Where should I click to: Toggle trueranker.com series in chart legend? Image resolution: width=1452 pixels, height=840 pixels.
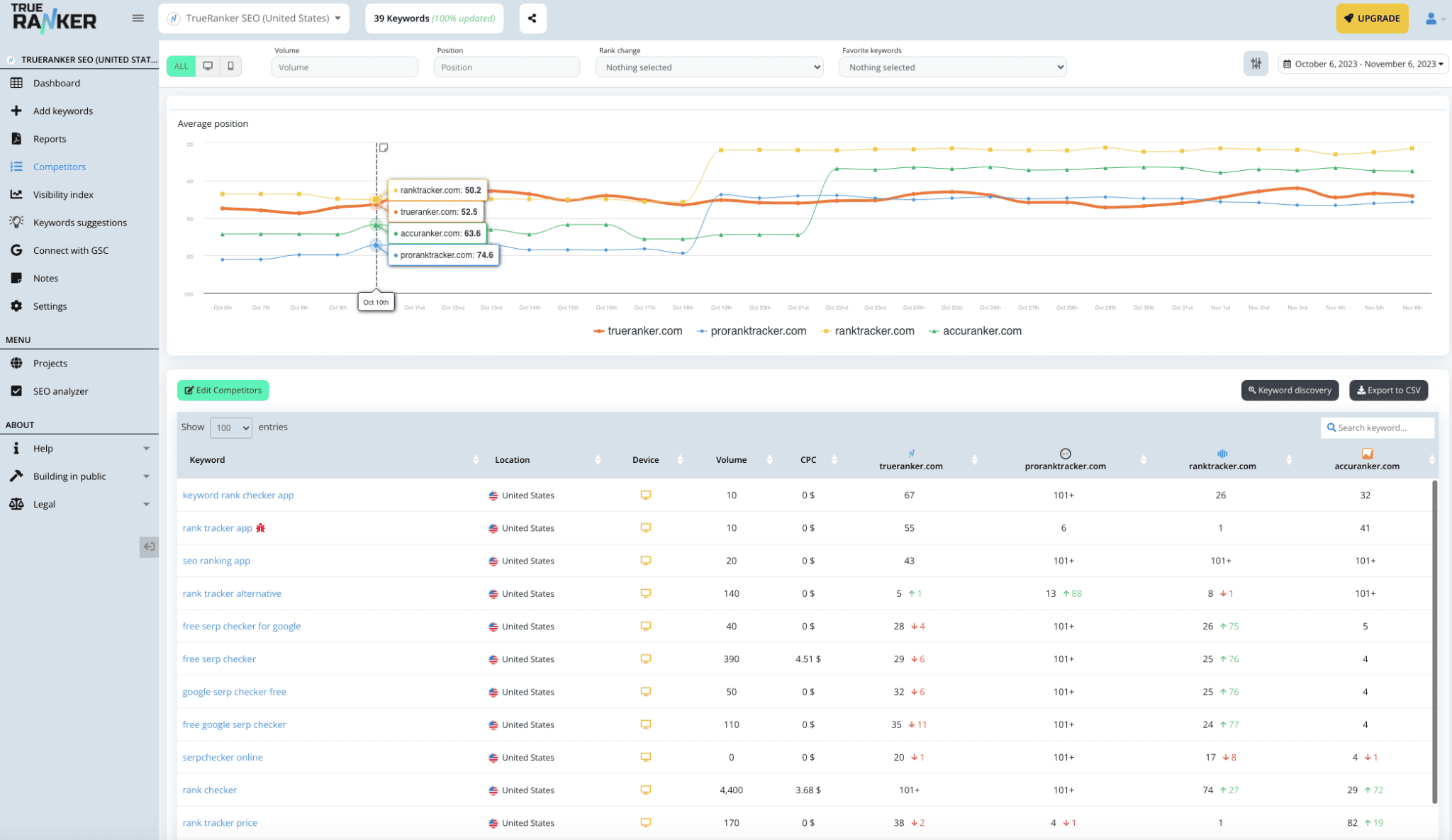click(x=638, y=331)
